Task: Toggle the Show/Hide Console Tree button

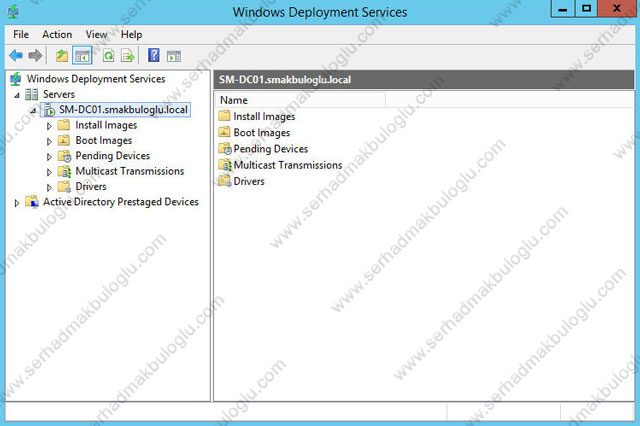Action: click(x=82, y=55)
